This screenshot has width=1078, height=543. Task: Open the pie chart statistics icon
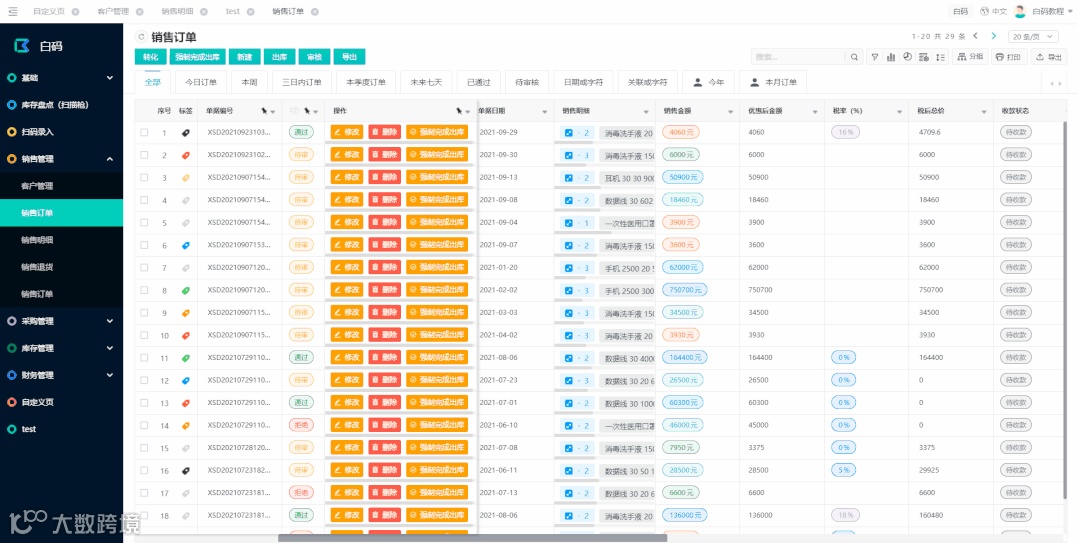(x=908, y=57)
